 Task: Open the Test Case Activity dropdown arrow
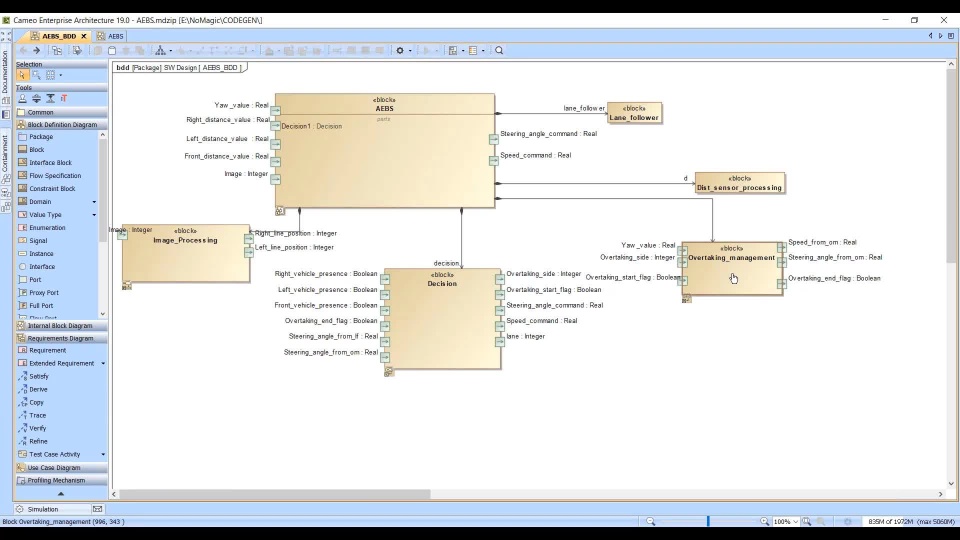click(103, 454)
